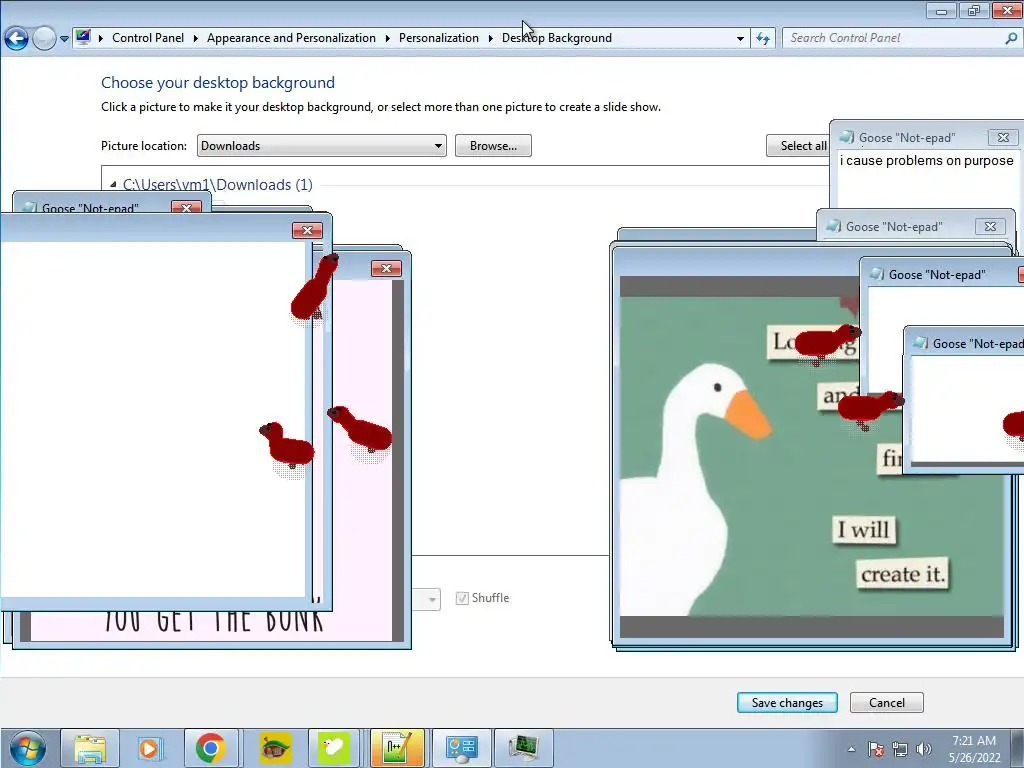This screenshot has width=1024, height=768.
Task: Show hidden tray icons arrow
Action: pyautogui.click(x=851, y=749)
